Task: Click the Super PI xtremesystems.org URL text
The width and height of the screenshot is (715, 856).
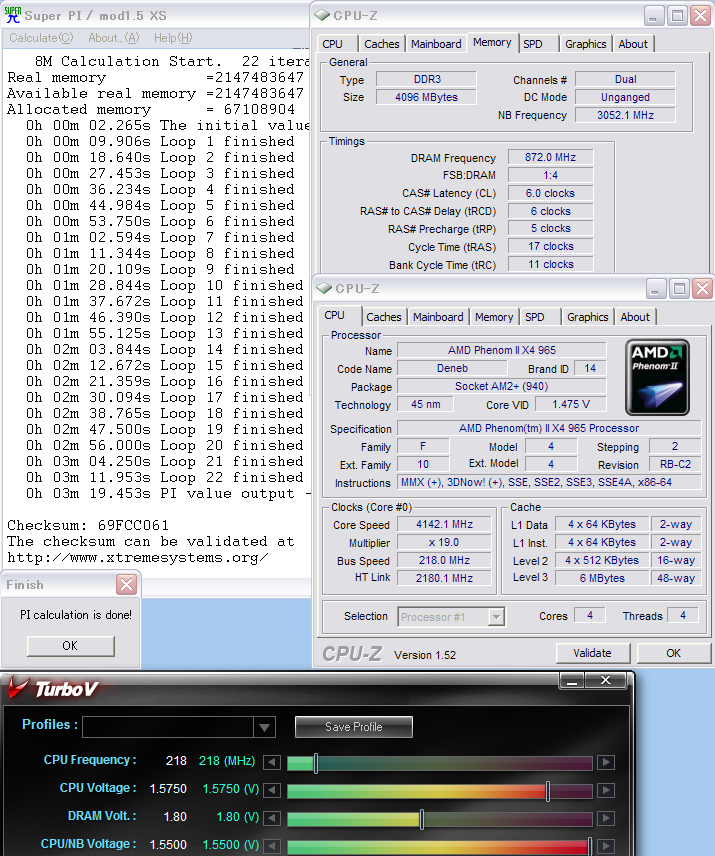Action: tap(138, 557)
